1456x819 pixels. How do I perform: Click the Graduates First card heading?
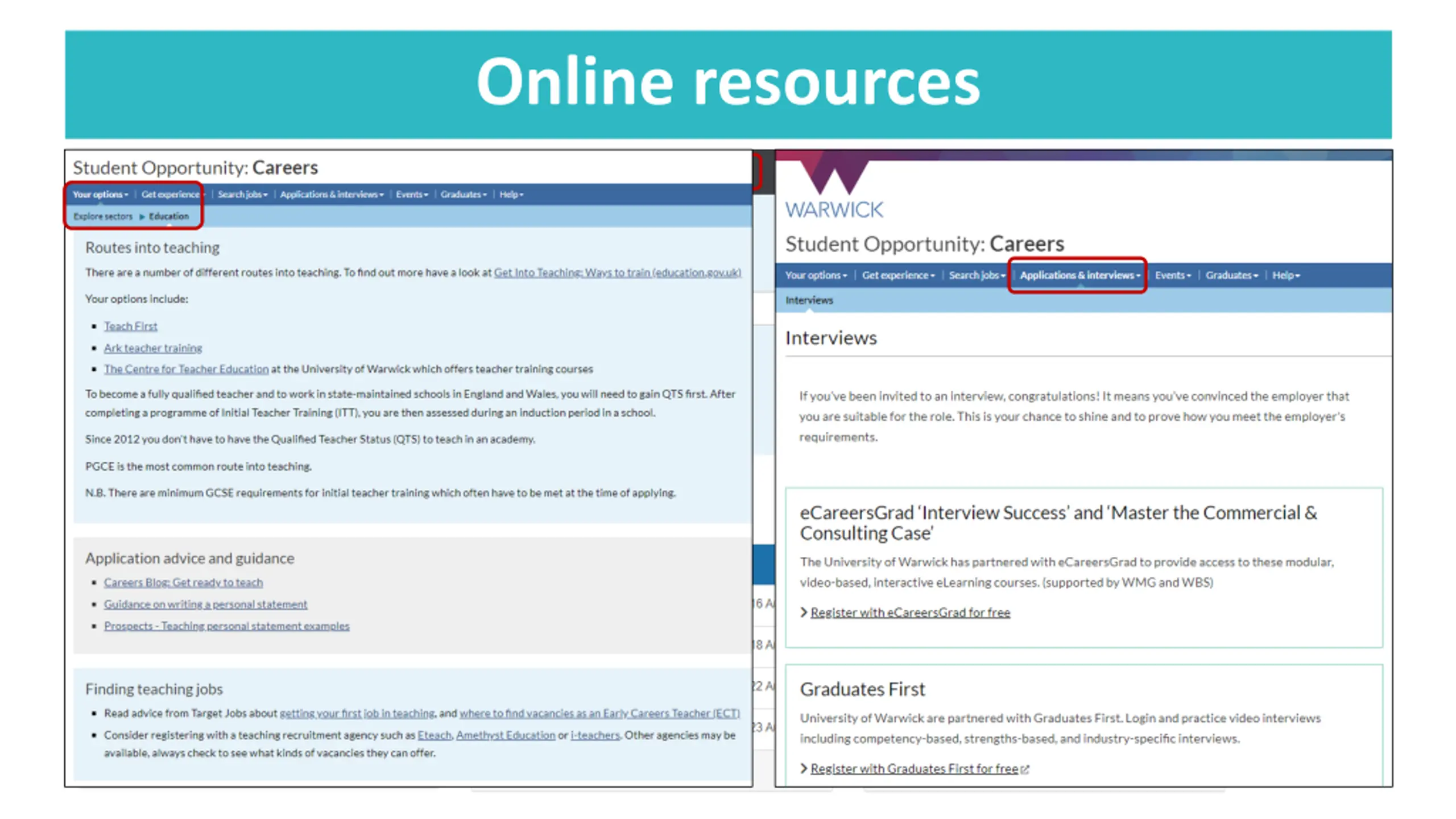[x=862, y=689]
